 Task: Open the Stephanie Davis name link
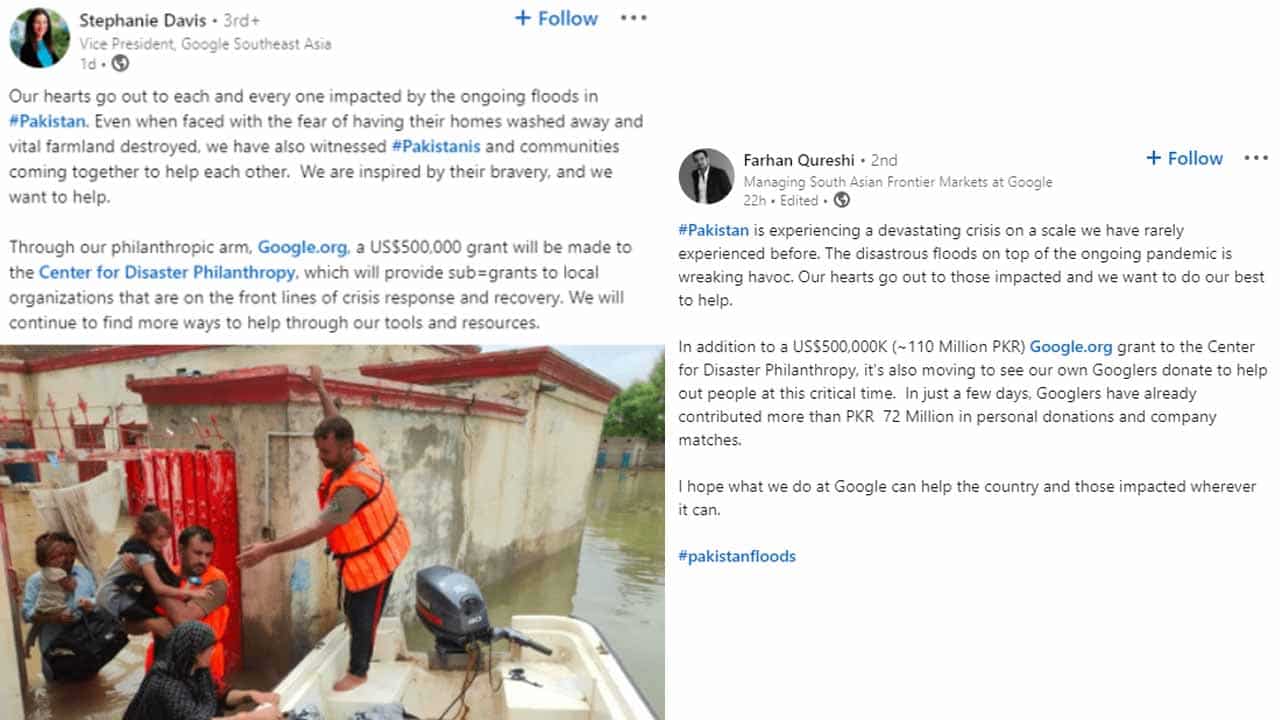[142, 20]
